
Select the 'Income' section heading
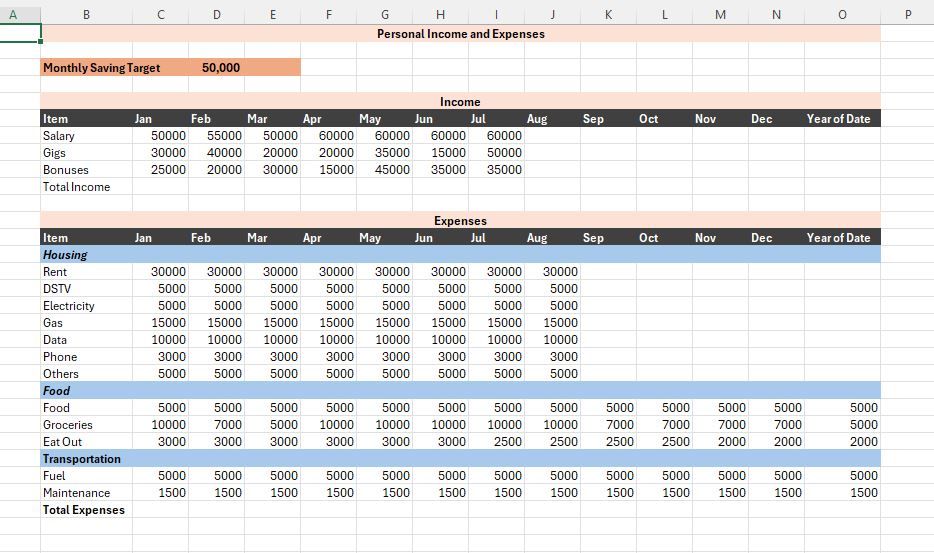460,102
